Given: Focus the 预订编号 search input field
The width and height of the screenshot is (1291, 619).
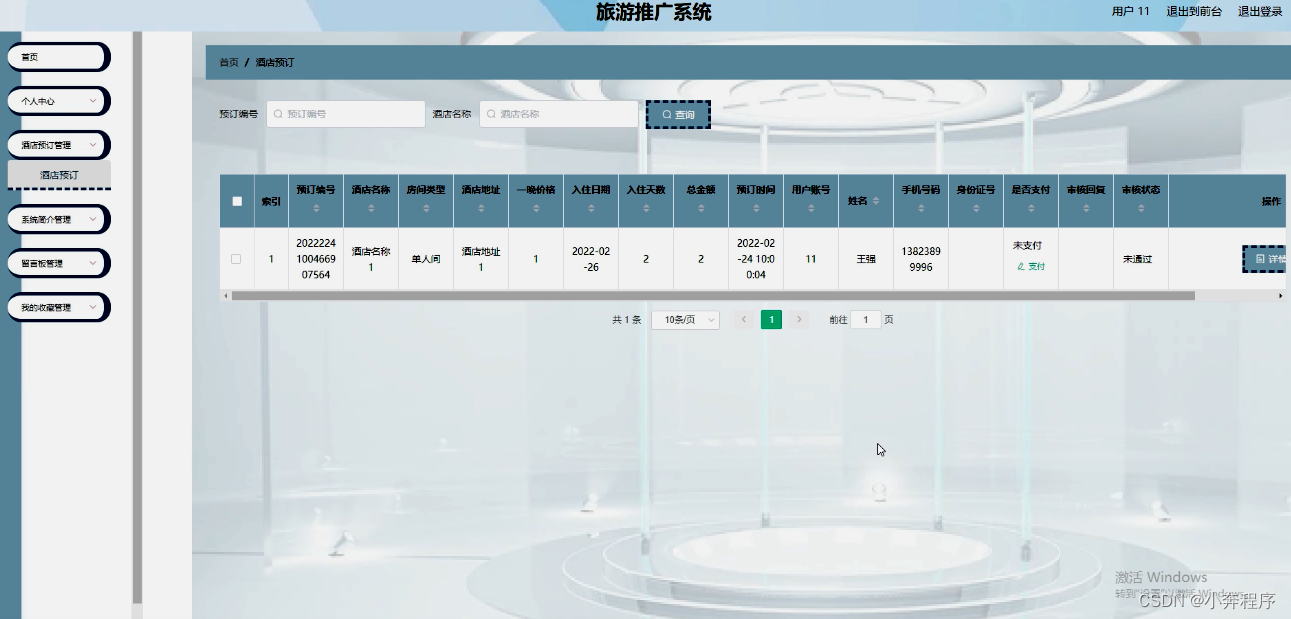Looking at the screenshot, I should pyautogui.click(x=346, y=114).
